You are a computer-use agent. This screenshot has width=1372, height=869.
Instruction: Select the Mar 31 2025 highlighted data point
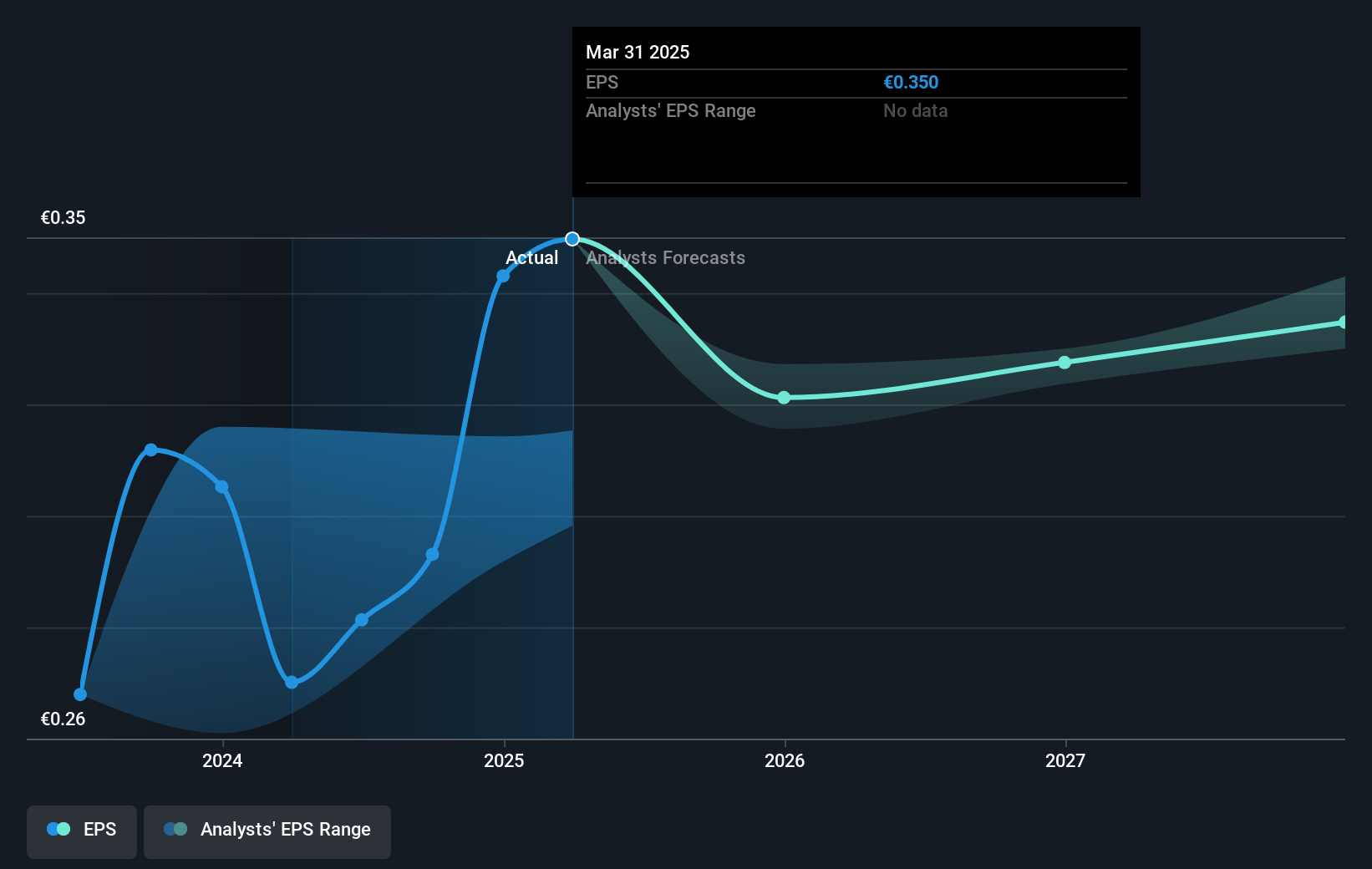coord(572,239)
